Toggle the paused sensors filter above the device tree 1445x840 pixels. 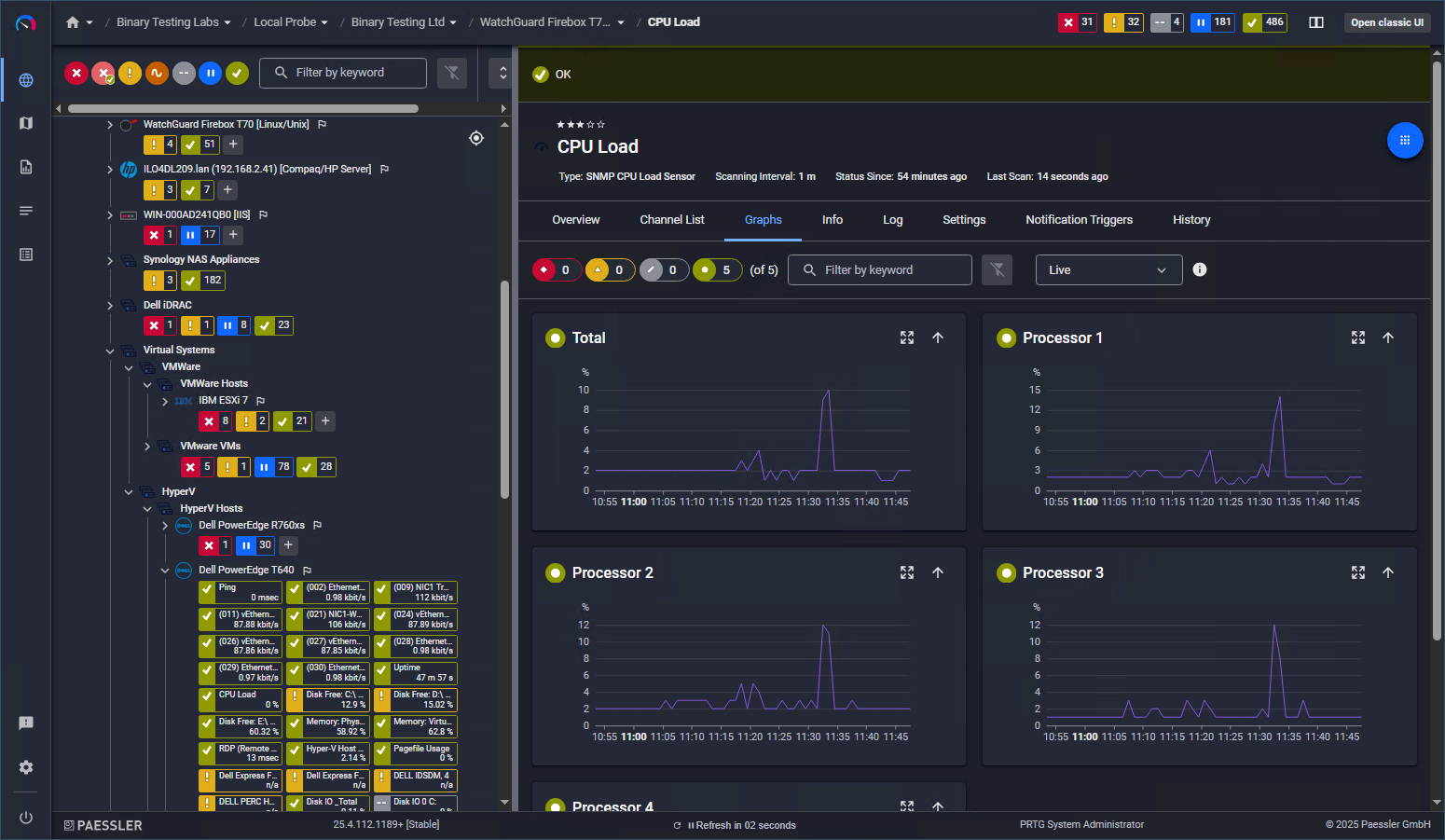click(209, 73)
